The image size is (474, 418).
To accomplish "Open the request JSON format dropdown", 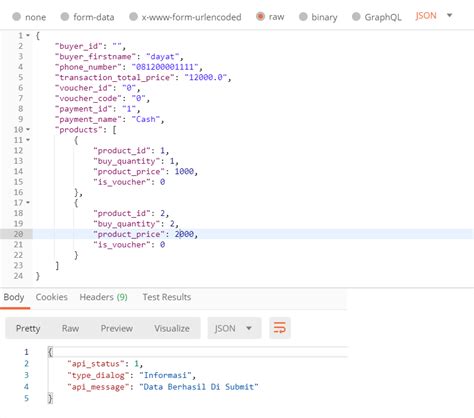I will [433, 16].
